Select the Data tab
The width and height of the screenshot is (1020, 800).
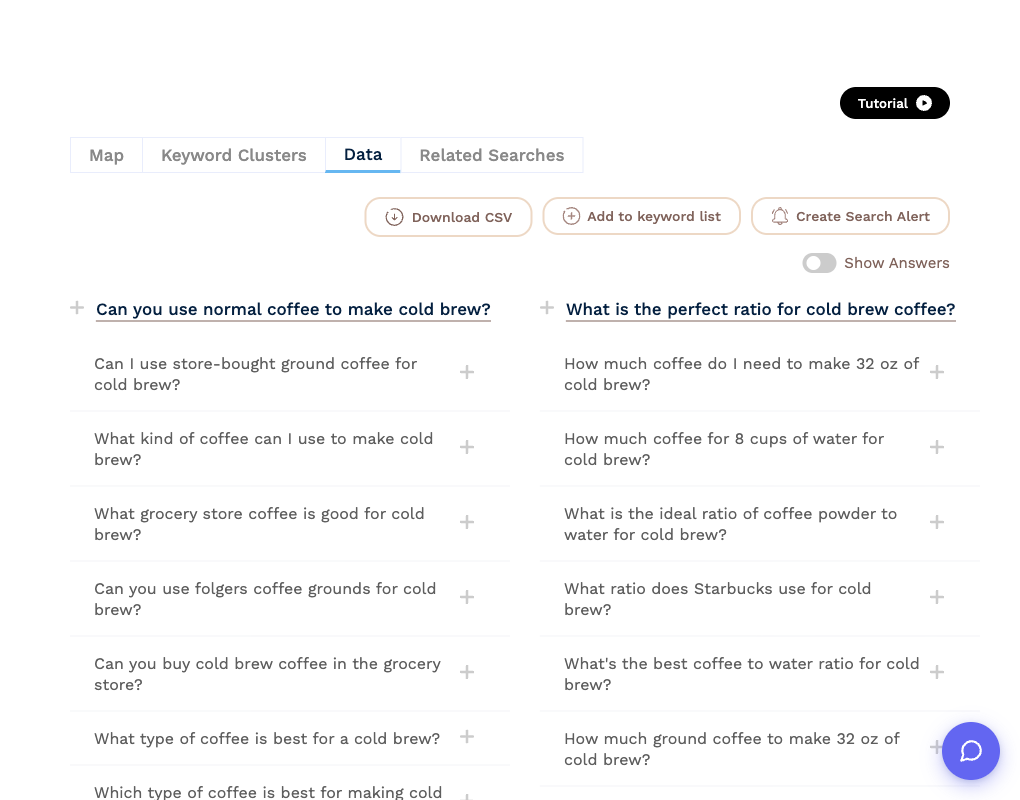pyautogui.click(x=363, y=155)
